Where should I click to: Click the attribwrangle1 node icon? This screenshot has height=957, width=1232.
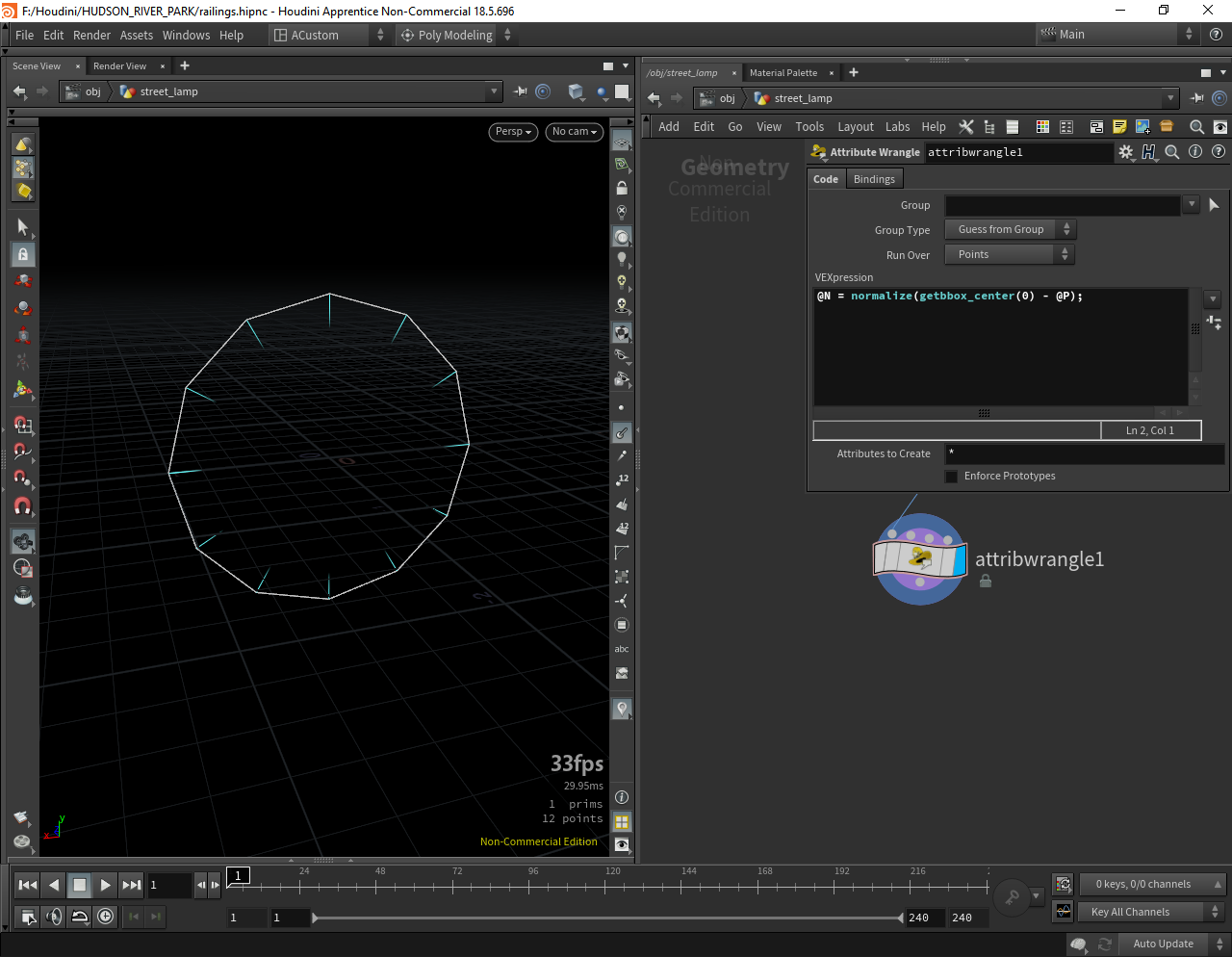(x=919, y=559)
